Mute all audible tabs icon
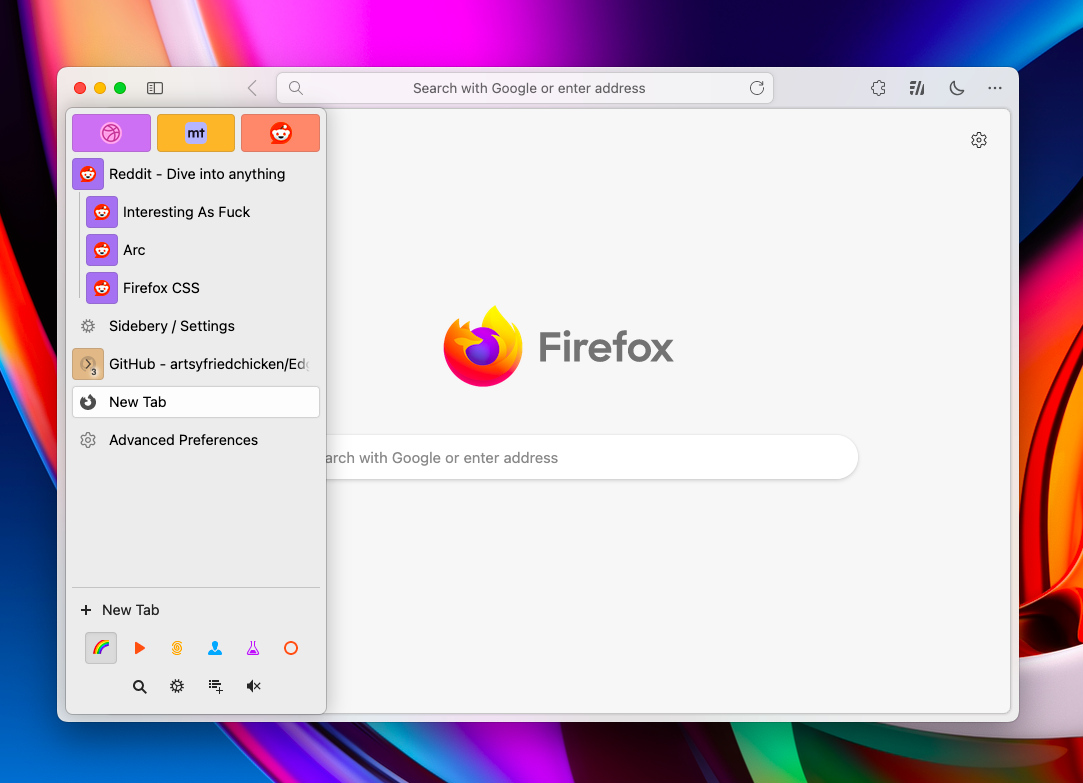Viewport: 1083px width, 783px height. coord(253,686)
